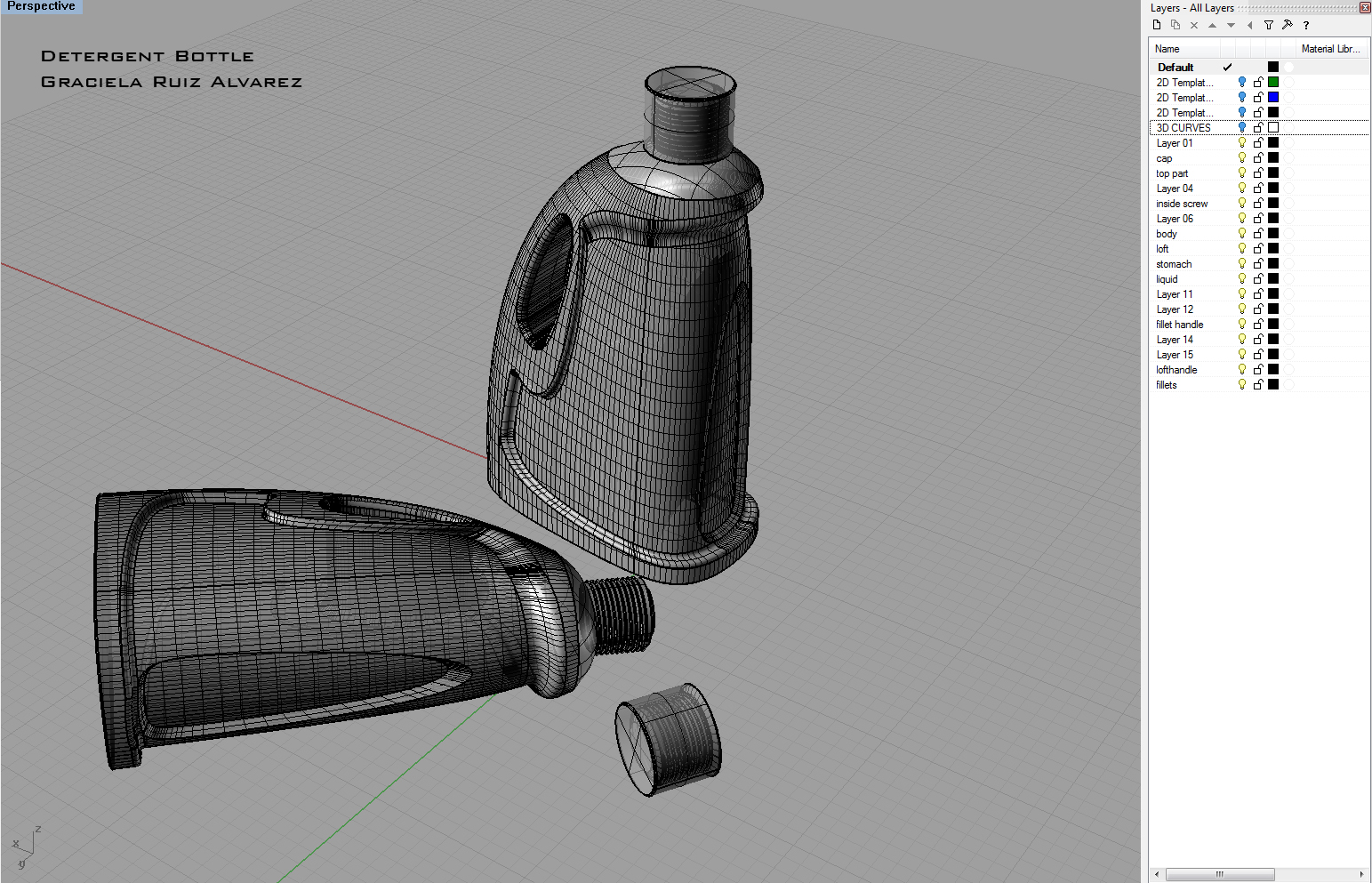Click the Material Library column header

point(1330,49)
